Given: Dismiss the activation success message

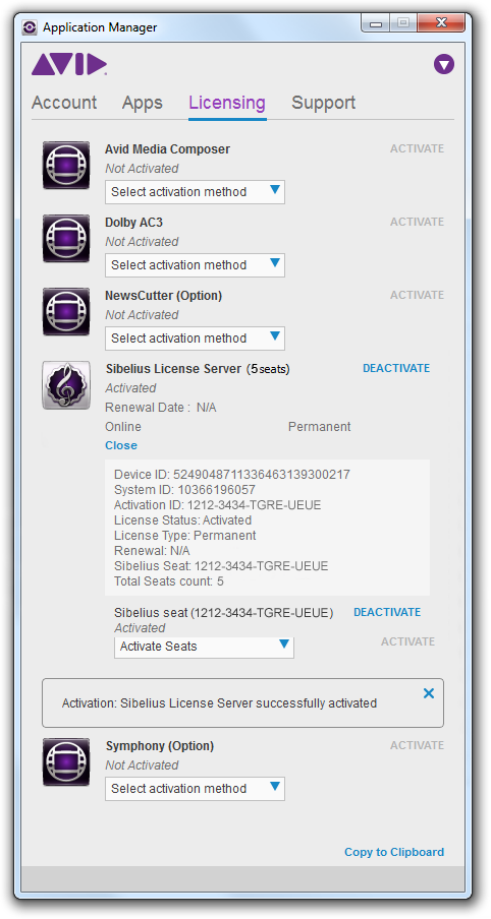Looking at the screenshot, I should (x=429, y=693).
